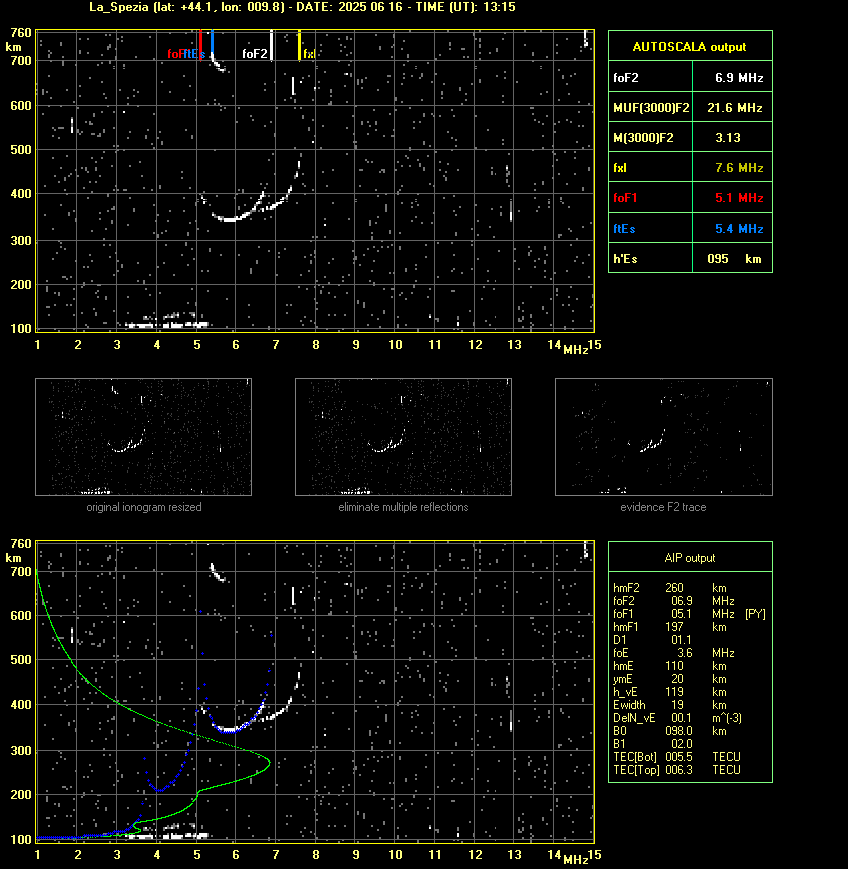This screenshot has height=869, width=848.
Task: Click the 3.13 M(3000)F2 value
Action: pyautogui.click(x=728, y=137)
